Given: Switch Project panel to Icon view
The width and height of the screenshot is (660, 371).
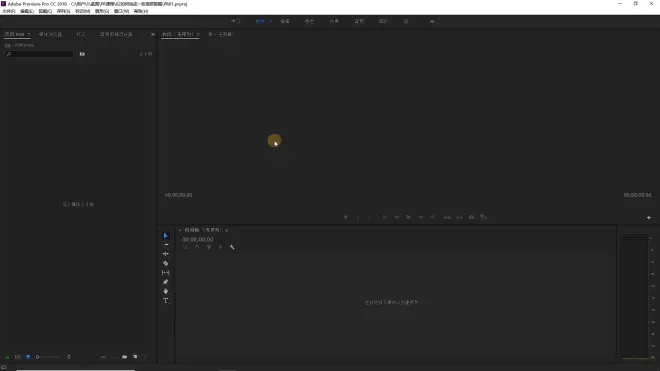Looking at the screenshot, I should point(28,357).
